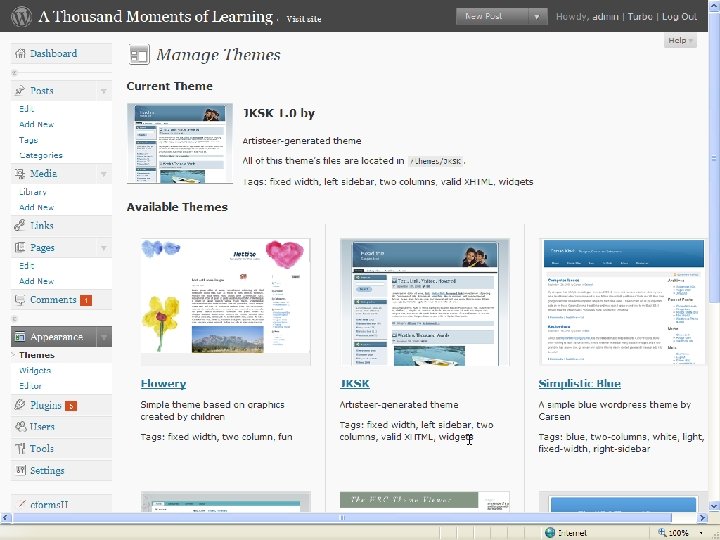Click the Tools icon in sidebar

coord(20,449)
